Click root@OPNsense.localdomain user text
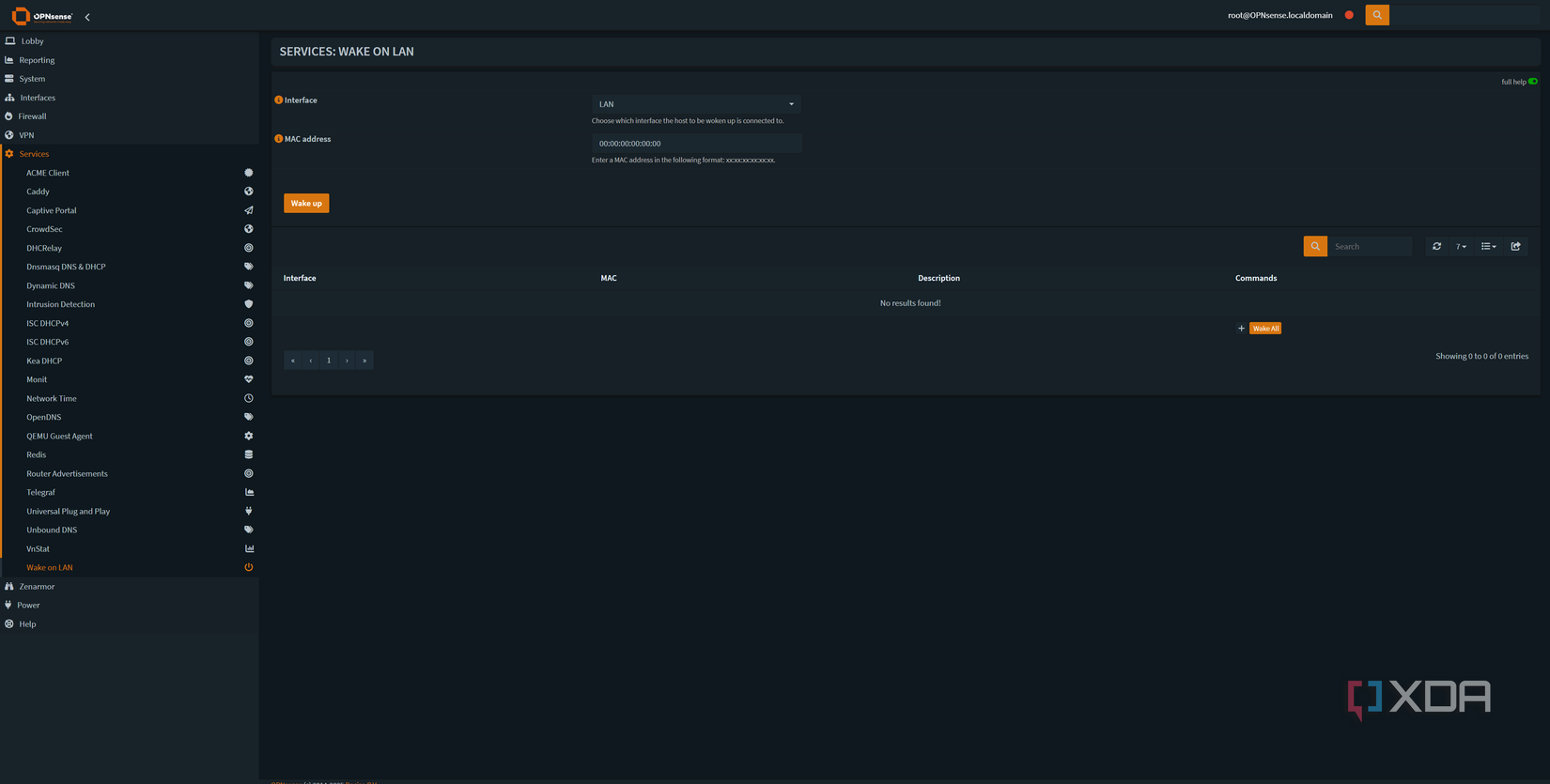Screen dimensions: 1550x784 (1279, 15)
